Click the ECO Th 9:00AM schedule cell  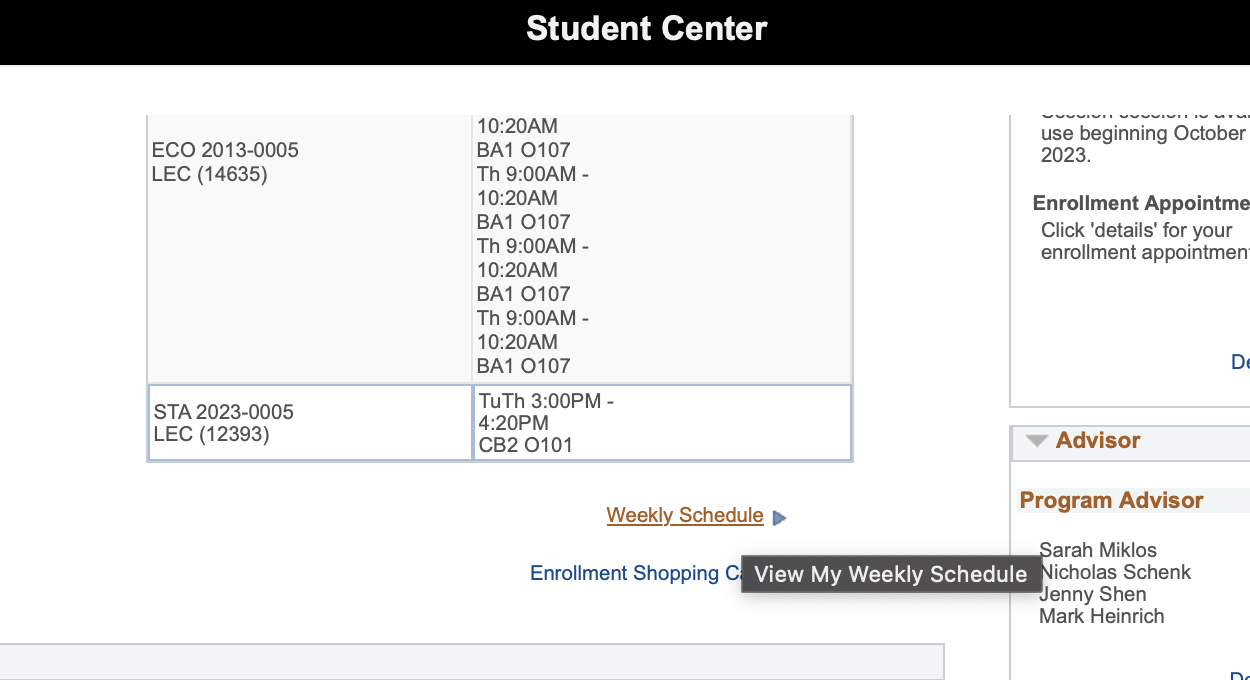click(533, 246)
